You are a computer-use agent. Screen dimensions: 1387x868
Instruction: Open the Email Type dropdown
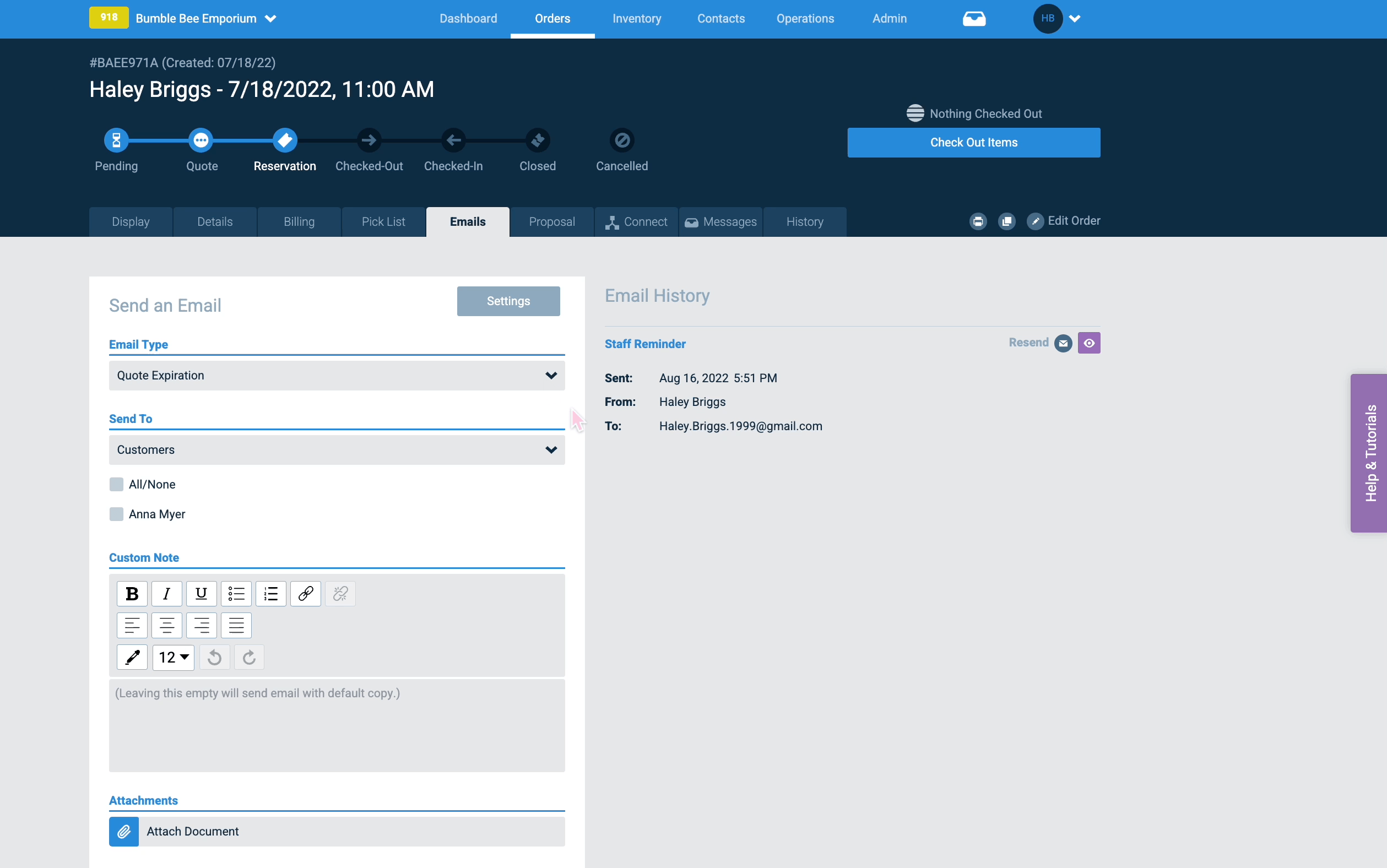pos(337,376)
